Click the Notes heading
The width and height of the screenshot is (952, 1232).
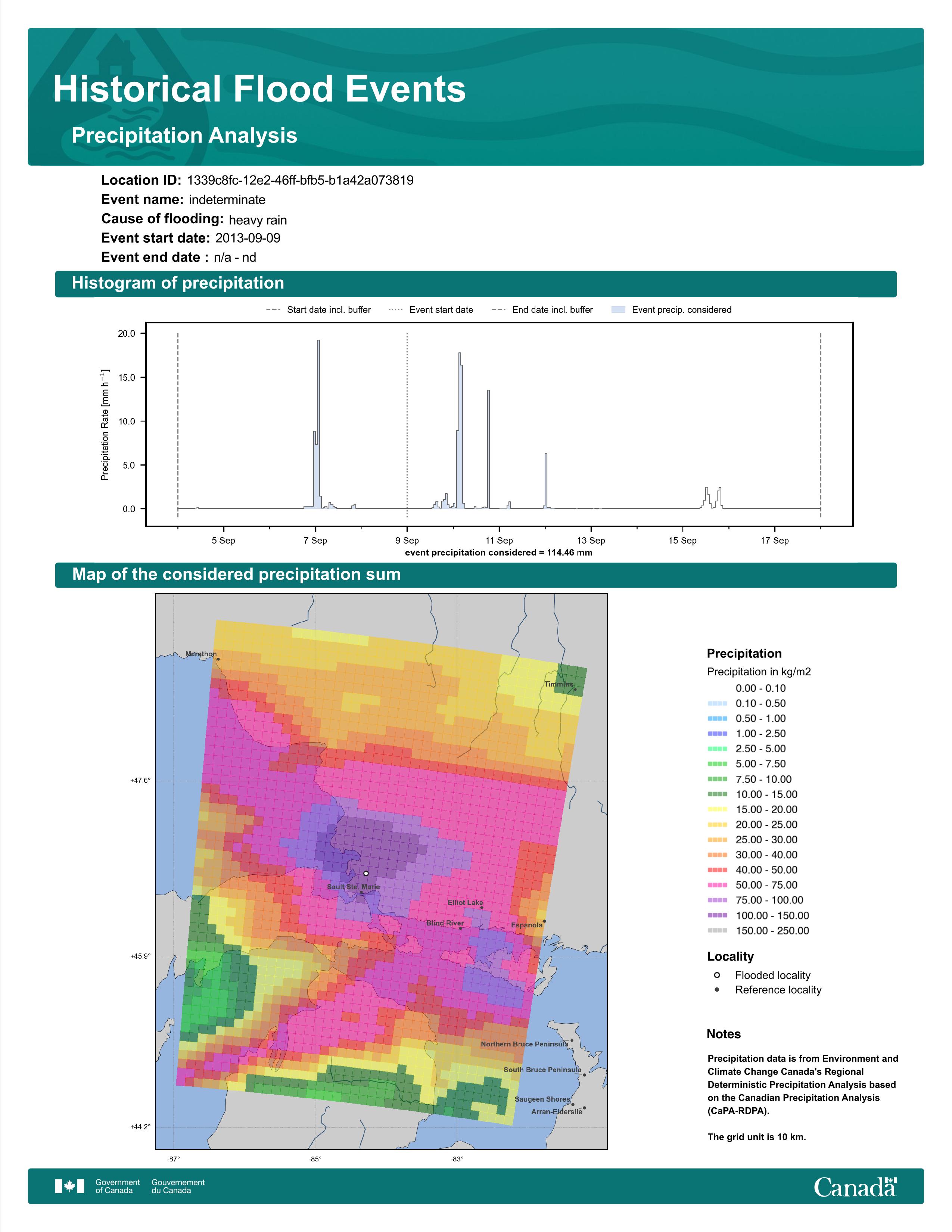(x=724, y=1034)
